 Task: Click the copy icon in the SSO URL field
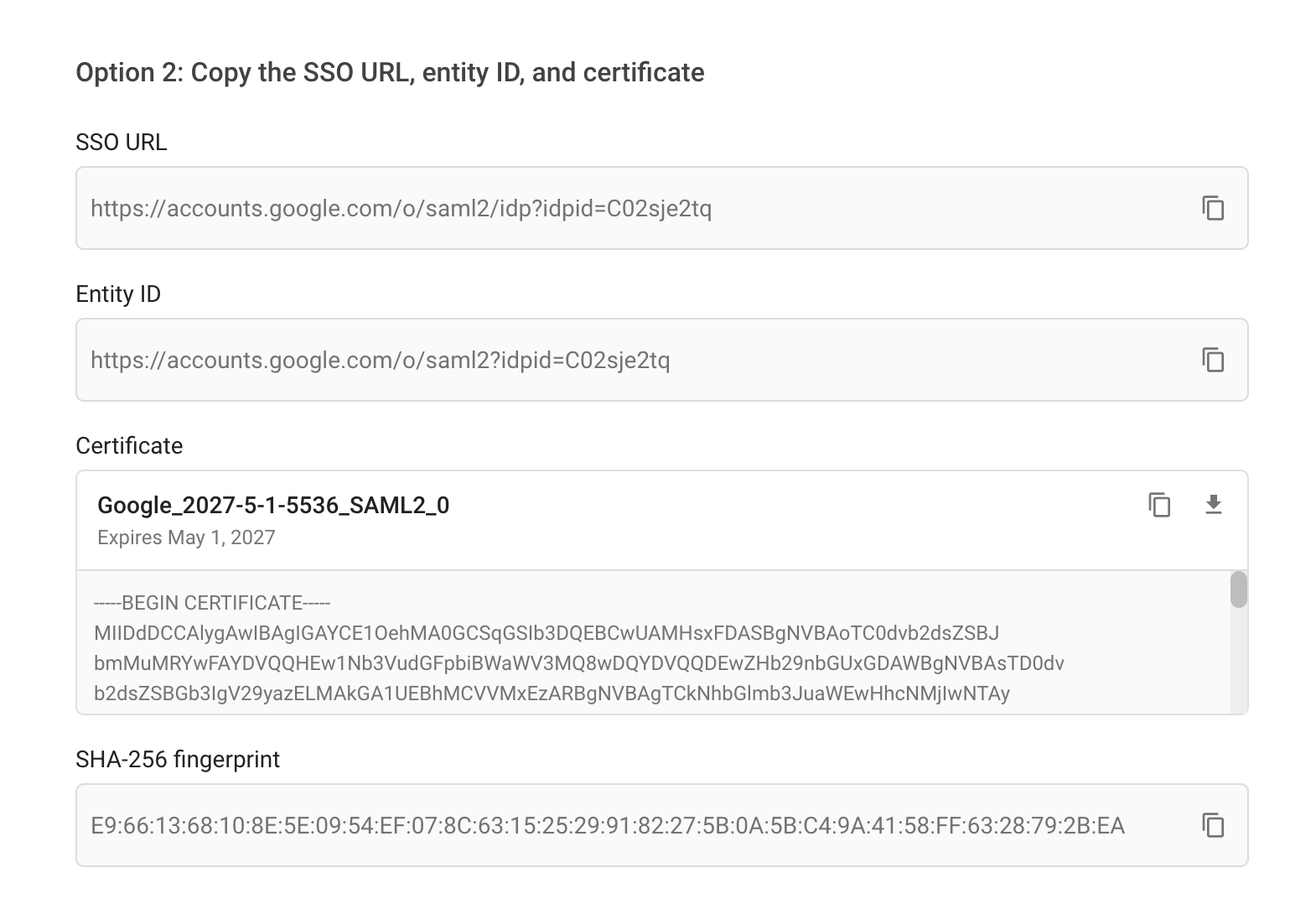click(1215, 209)
